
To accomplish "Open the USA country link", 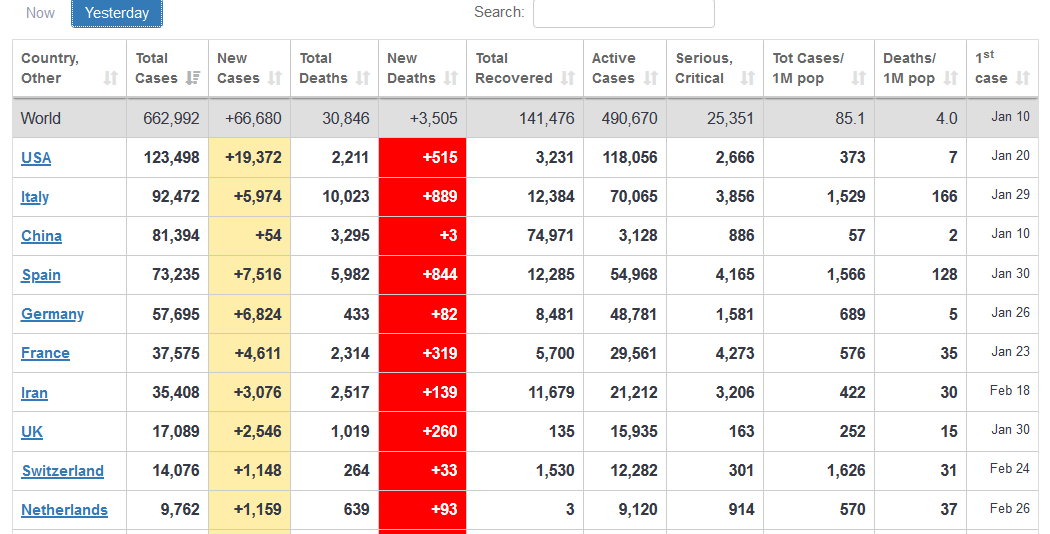I will tap(36, 158).
